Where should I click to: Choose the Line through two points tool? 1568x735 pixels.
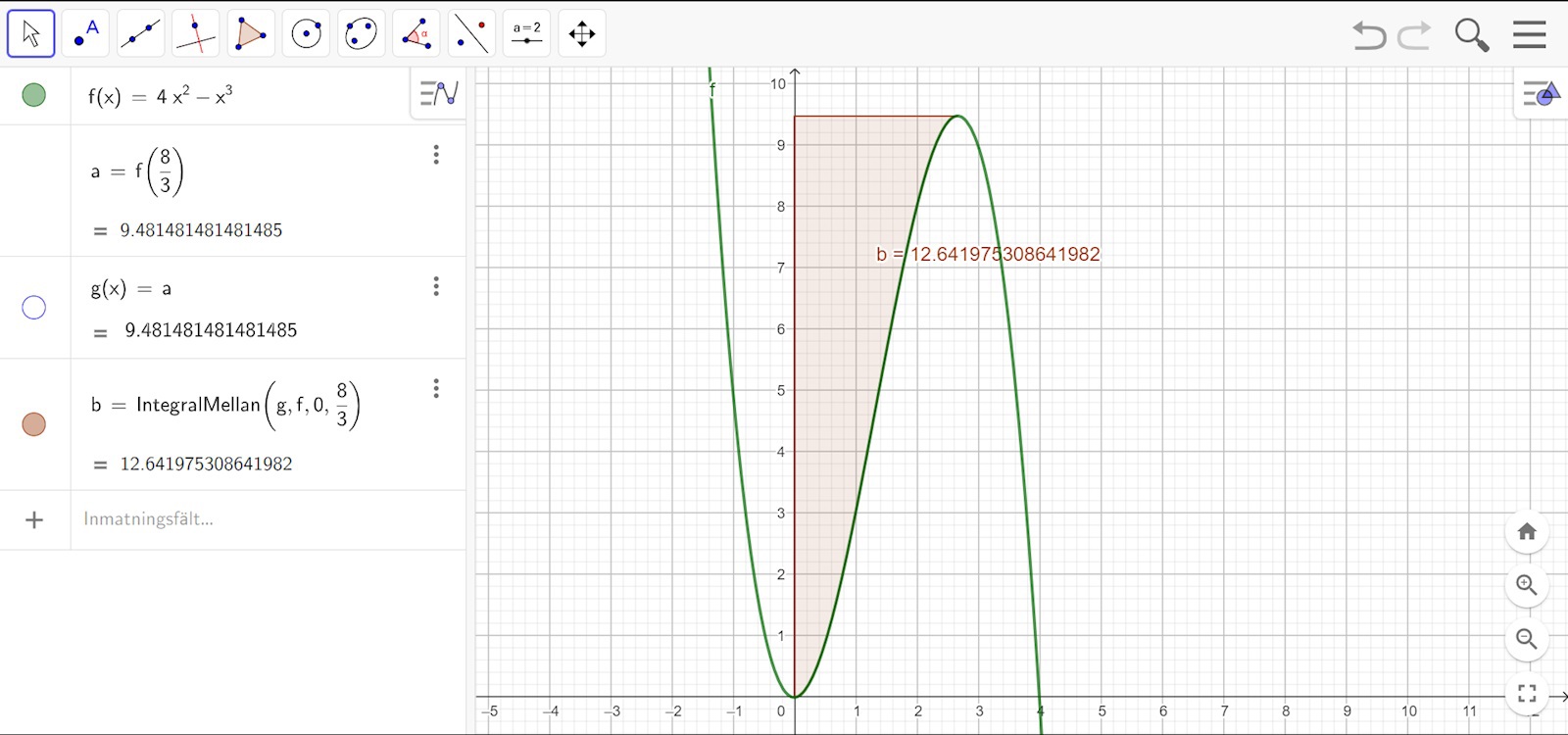tap(141, 33)
